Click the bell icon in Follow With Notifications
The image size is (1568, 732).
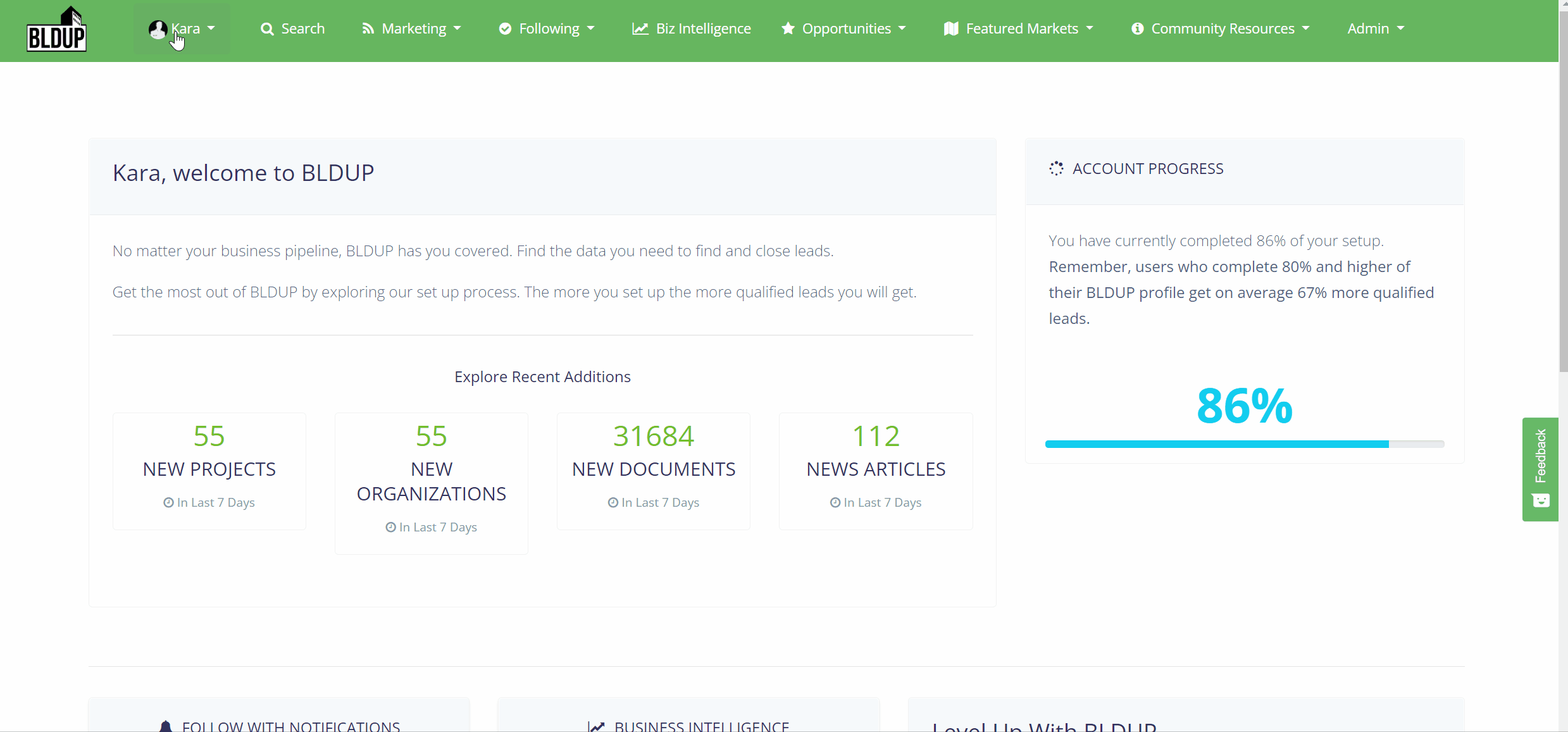pyautogui.click(x=166, y=726)
